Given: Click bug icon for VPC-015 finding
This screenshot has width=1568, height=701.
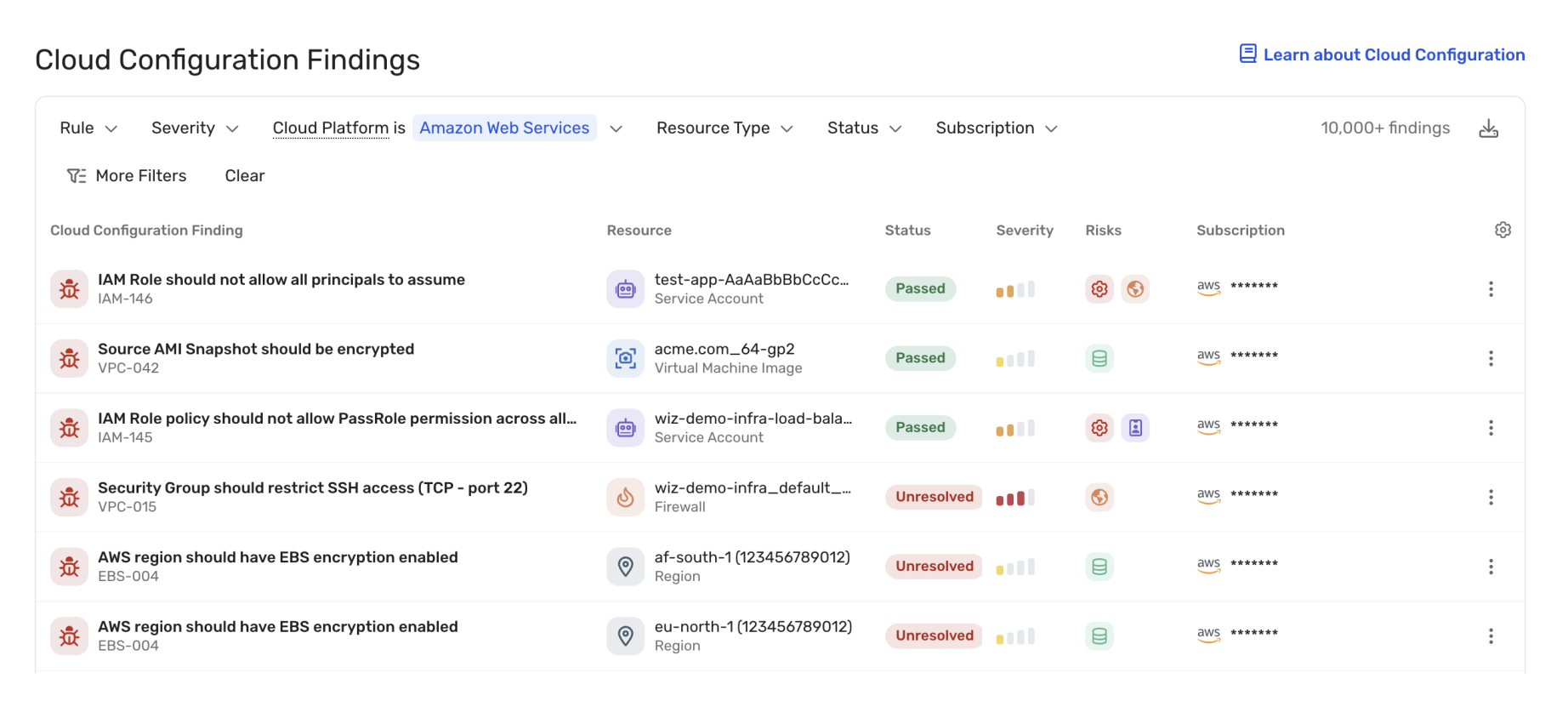Looking at the screenshot, I should pos(69,497).
